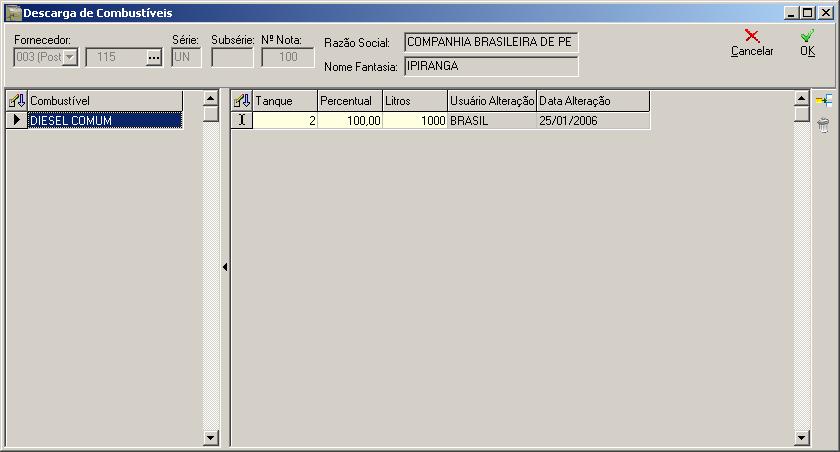Viewport: 840px width, 452px height.
Task: Click the Tanque cell with value 2
Action: click(285, 120)
